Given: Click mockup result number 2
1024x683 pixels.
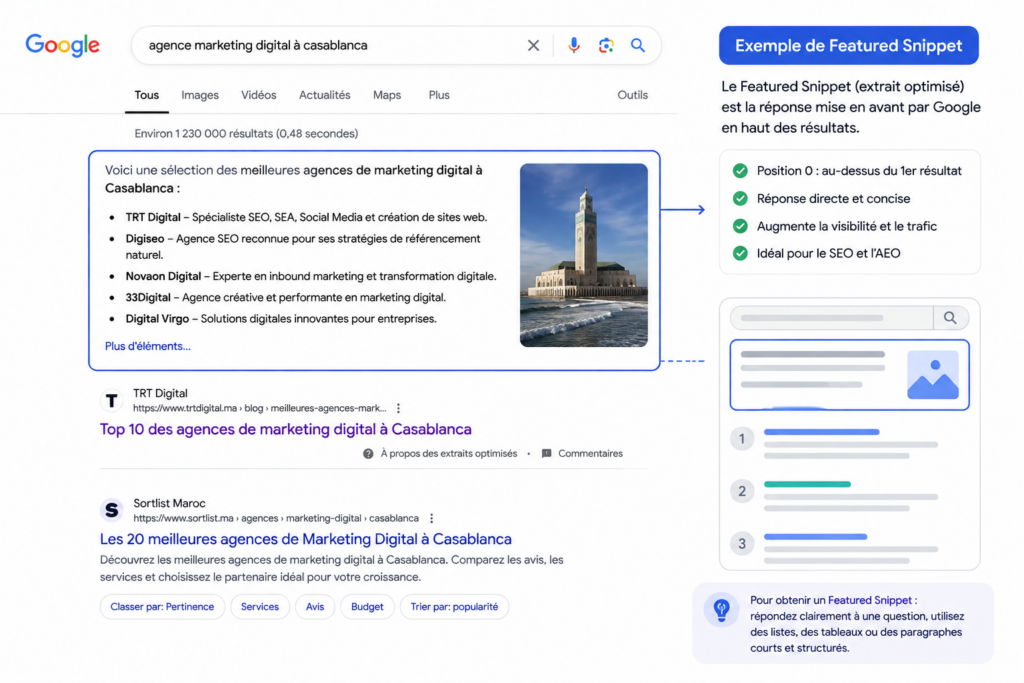Looking at the screenshot, I should (742, 491).
